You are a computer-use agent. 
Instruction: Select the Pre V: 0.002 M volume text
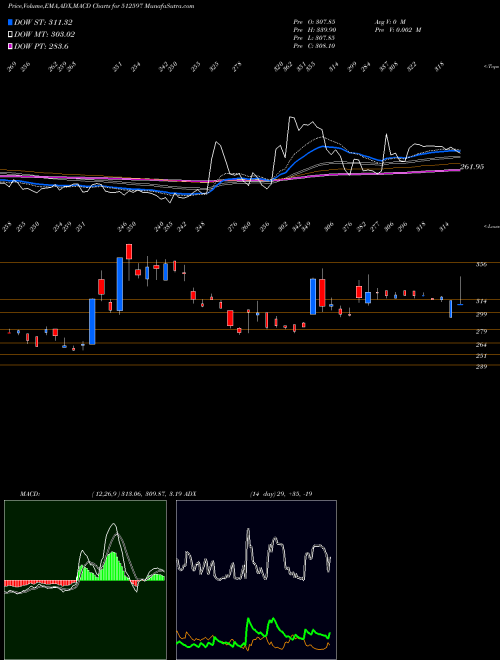(x=398, y=30)
